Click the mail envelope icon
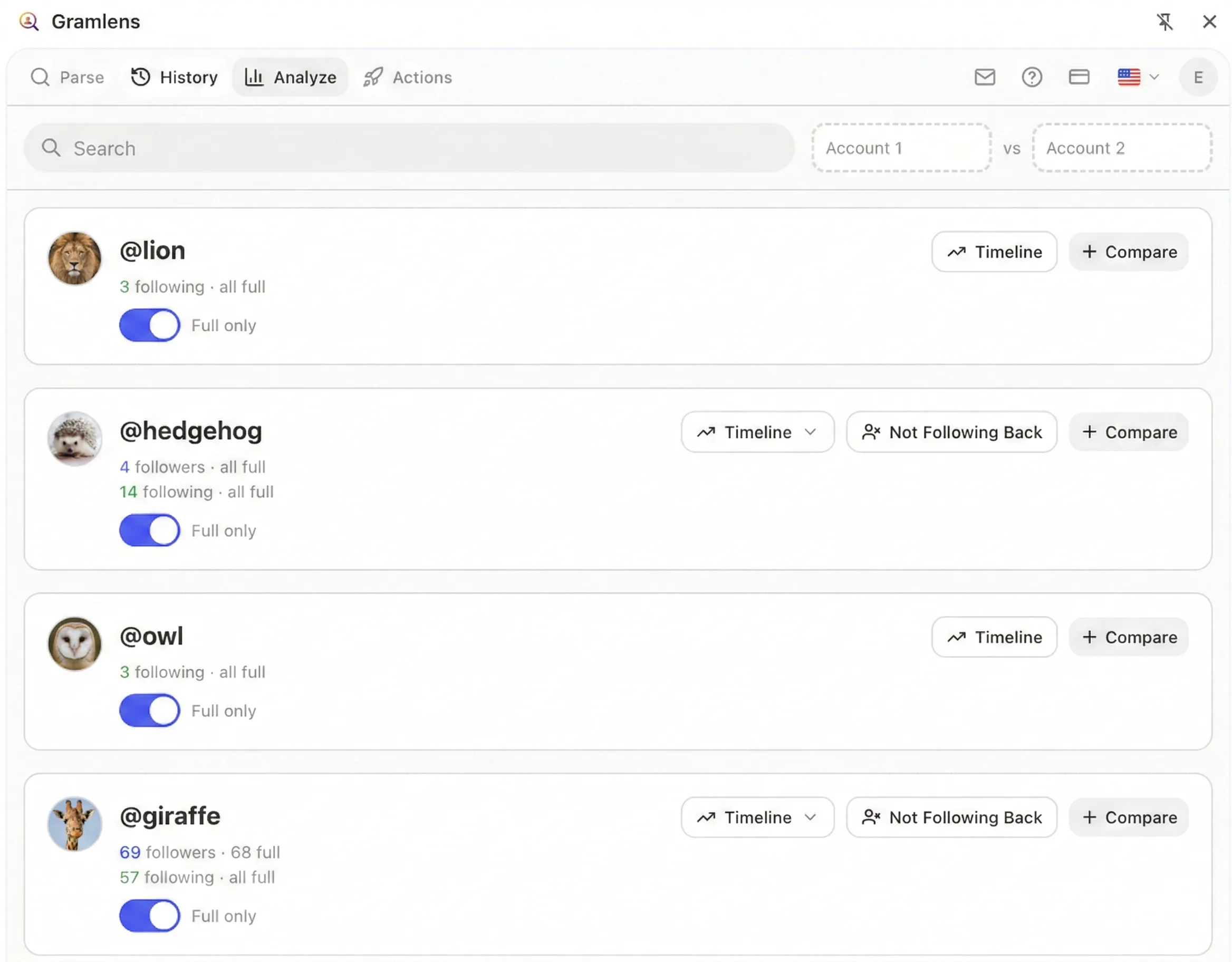The image size is (1232, 962). (x=984, y=78)
